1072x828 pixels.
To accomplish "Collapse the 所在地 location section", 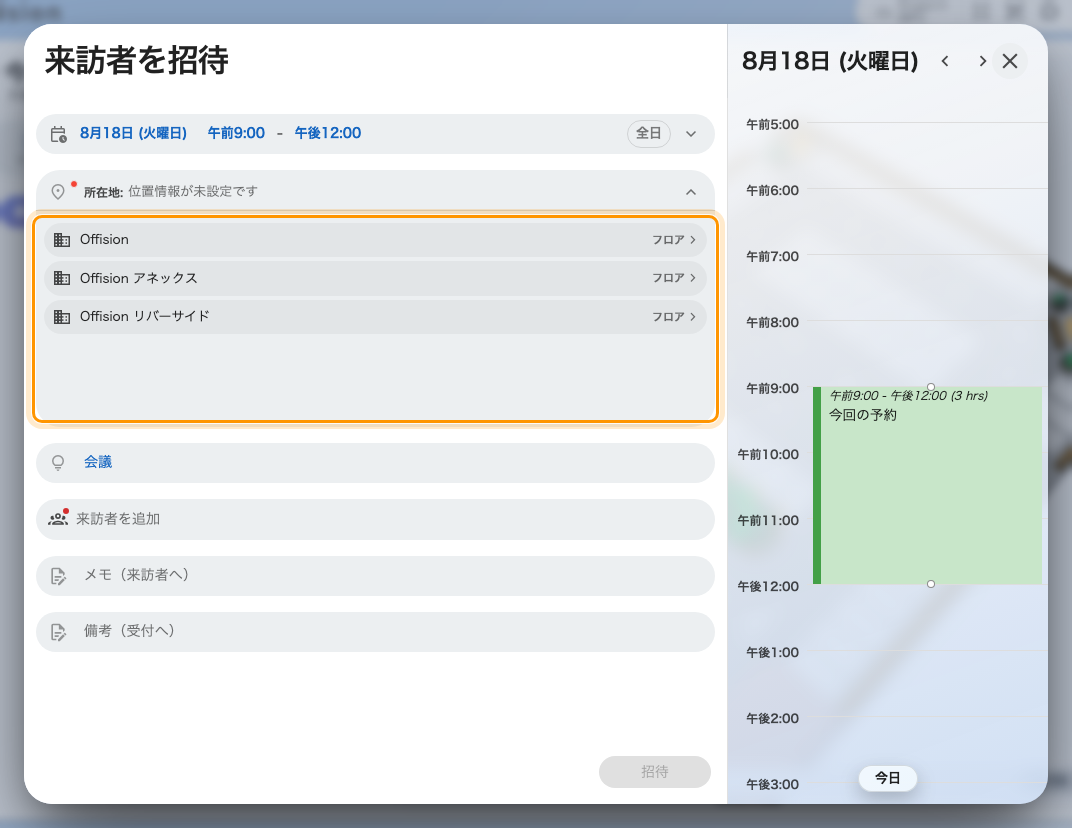I will click(691, 192).
